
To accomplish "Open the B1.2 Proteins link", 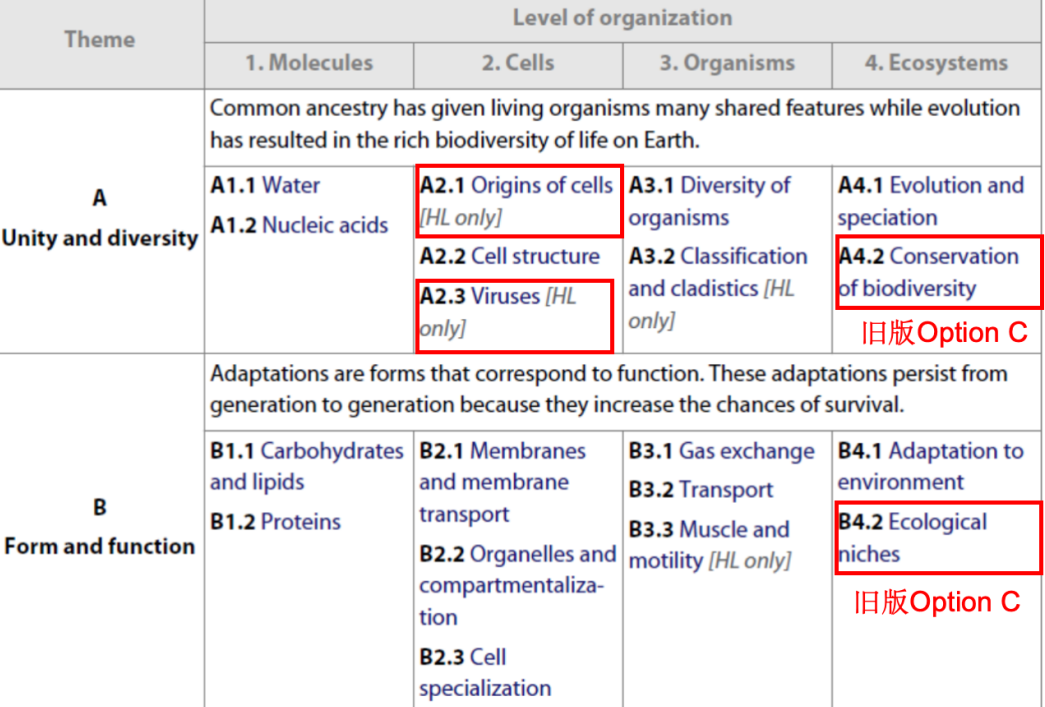I will click(275, 522).
